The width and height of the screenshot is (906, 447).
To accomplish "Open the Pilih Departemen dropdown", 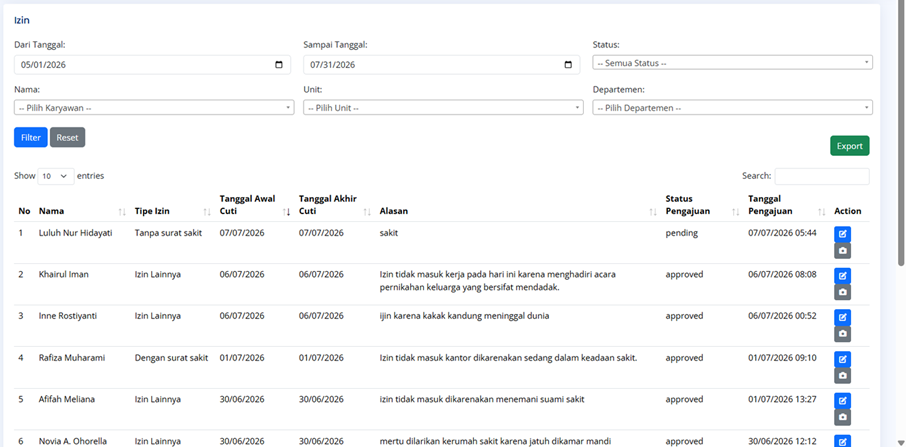I will [732, 107].
